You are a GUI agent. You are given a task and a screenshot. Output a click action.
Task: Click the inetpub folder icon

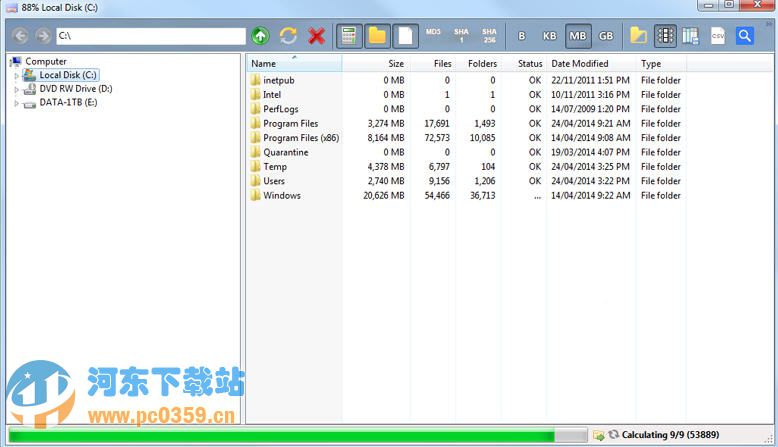[256, 80]
